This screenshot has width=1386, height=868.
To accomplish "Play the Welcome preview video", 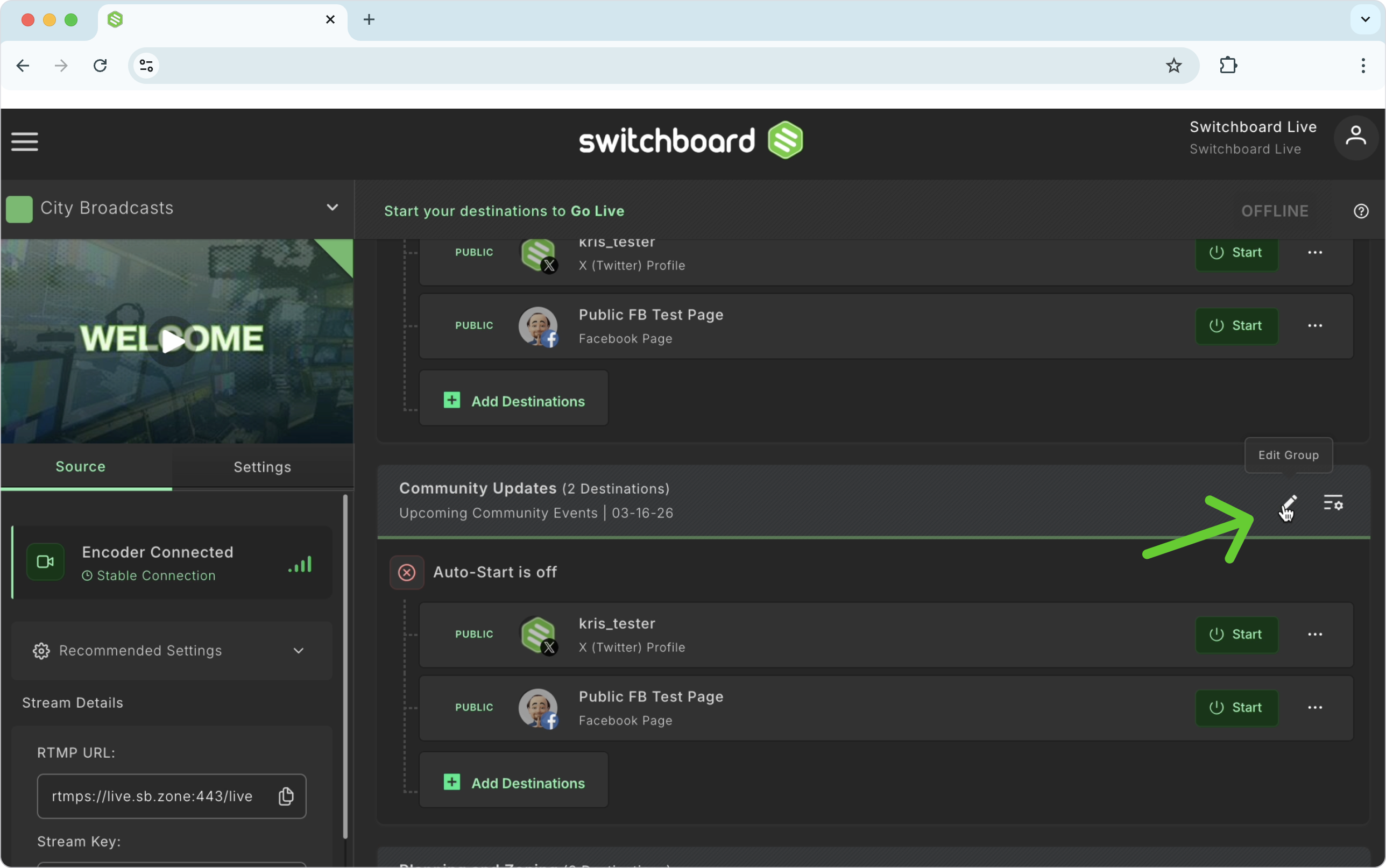I will 171,341.
